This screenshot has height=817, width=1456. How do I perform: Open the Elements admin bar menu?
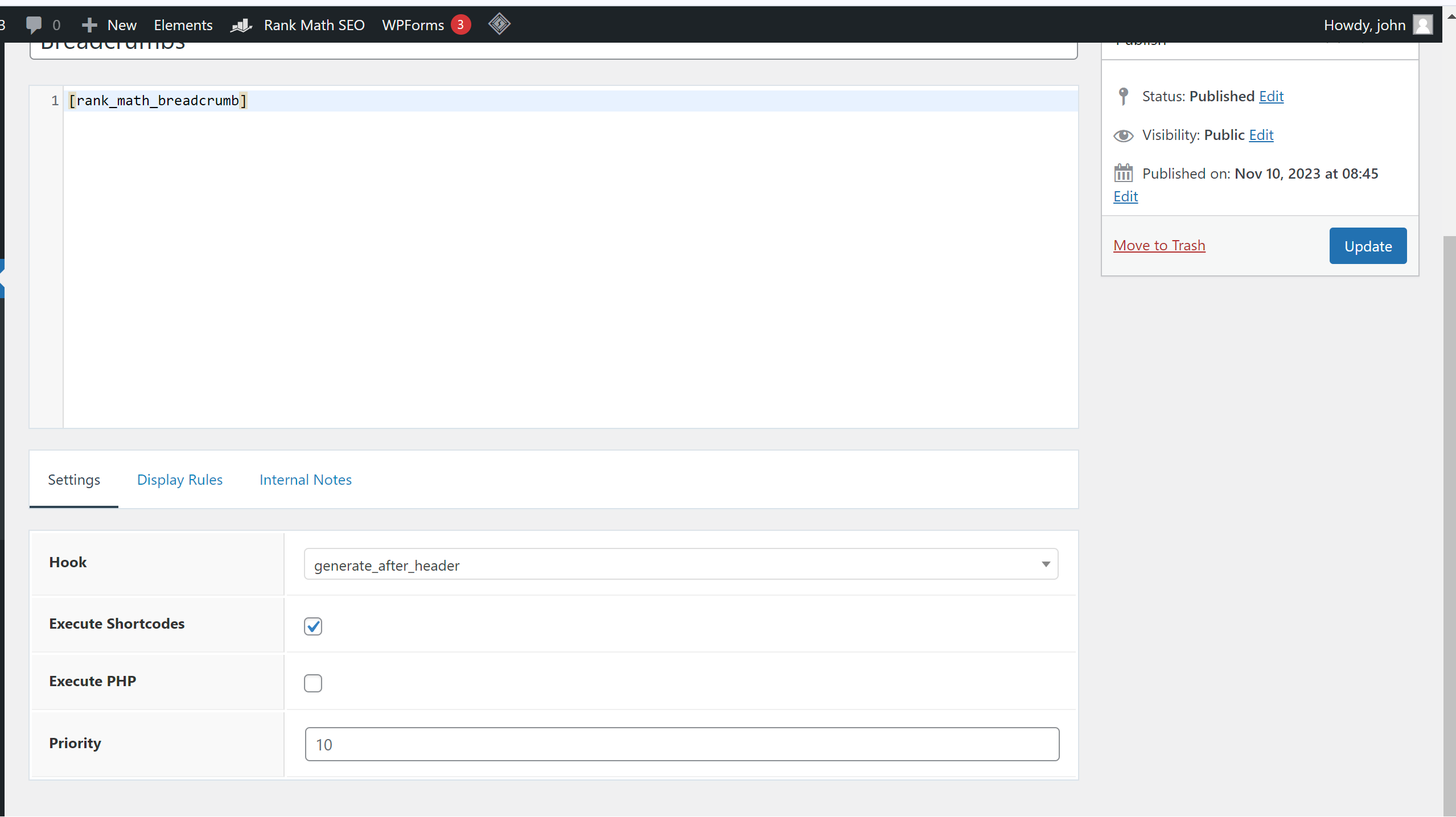pyautogui.click(x=183, y=24)
